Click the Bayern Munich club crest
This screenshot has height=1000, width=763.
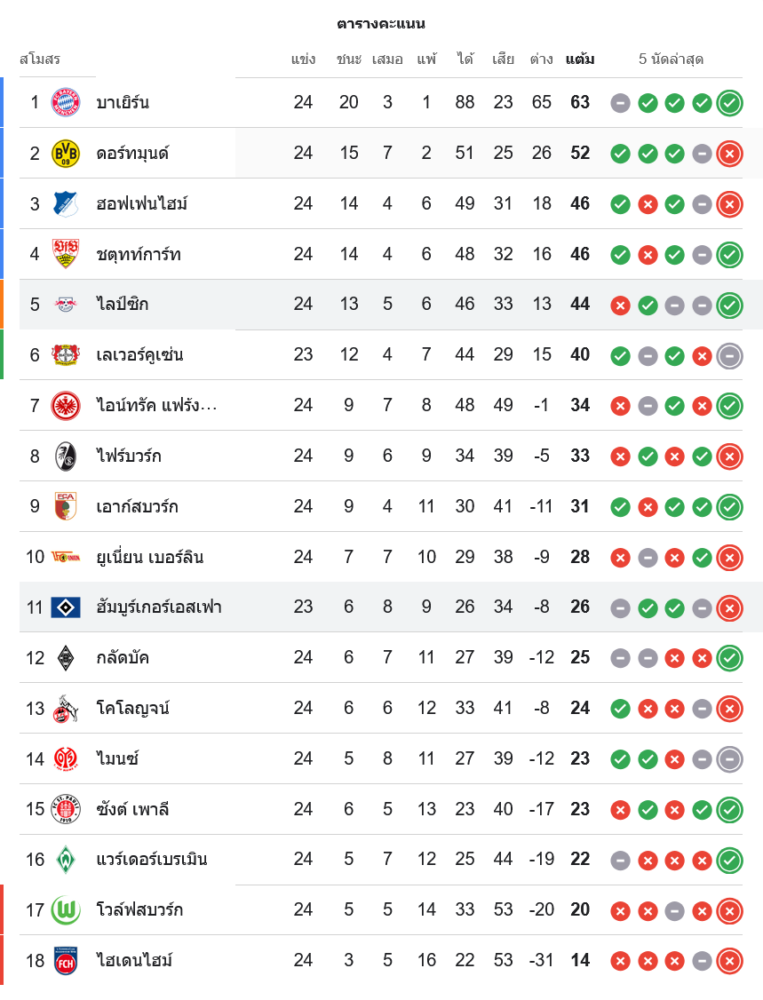click(65, 102)
